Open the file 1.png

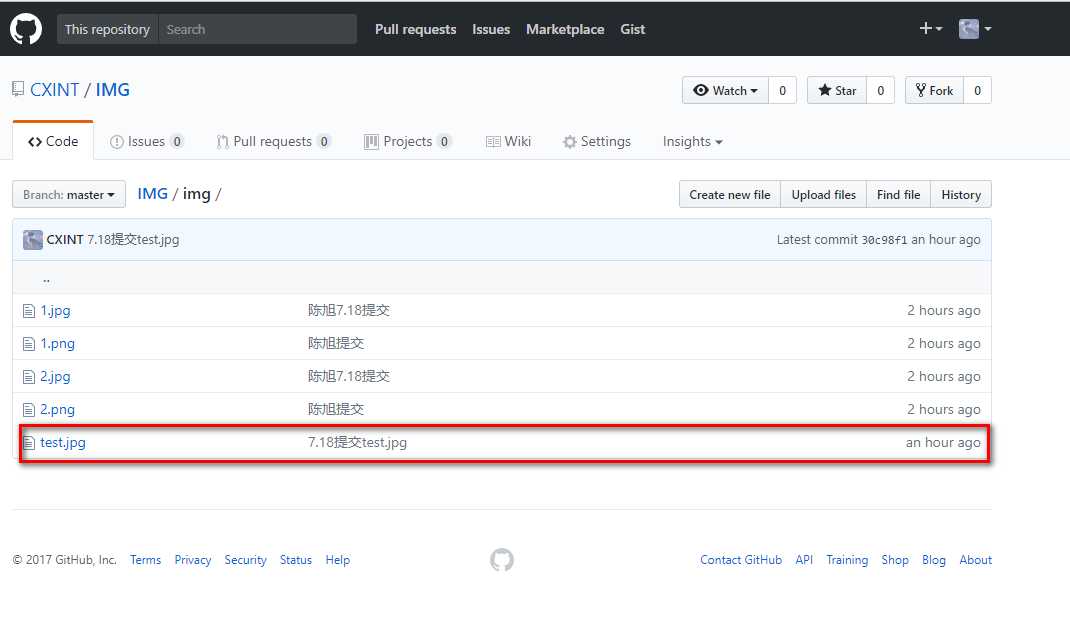(57, 343)
